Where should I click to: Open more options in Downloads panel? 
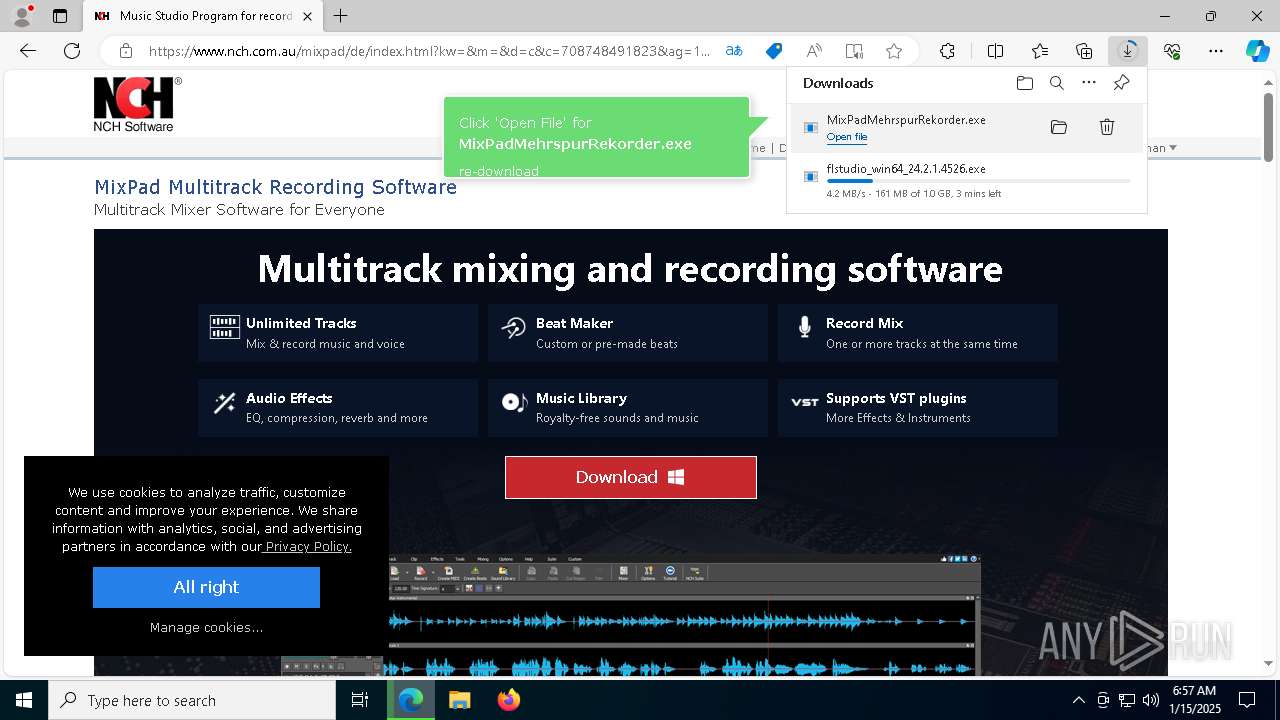1089,83
